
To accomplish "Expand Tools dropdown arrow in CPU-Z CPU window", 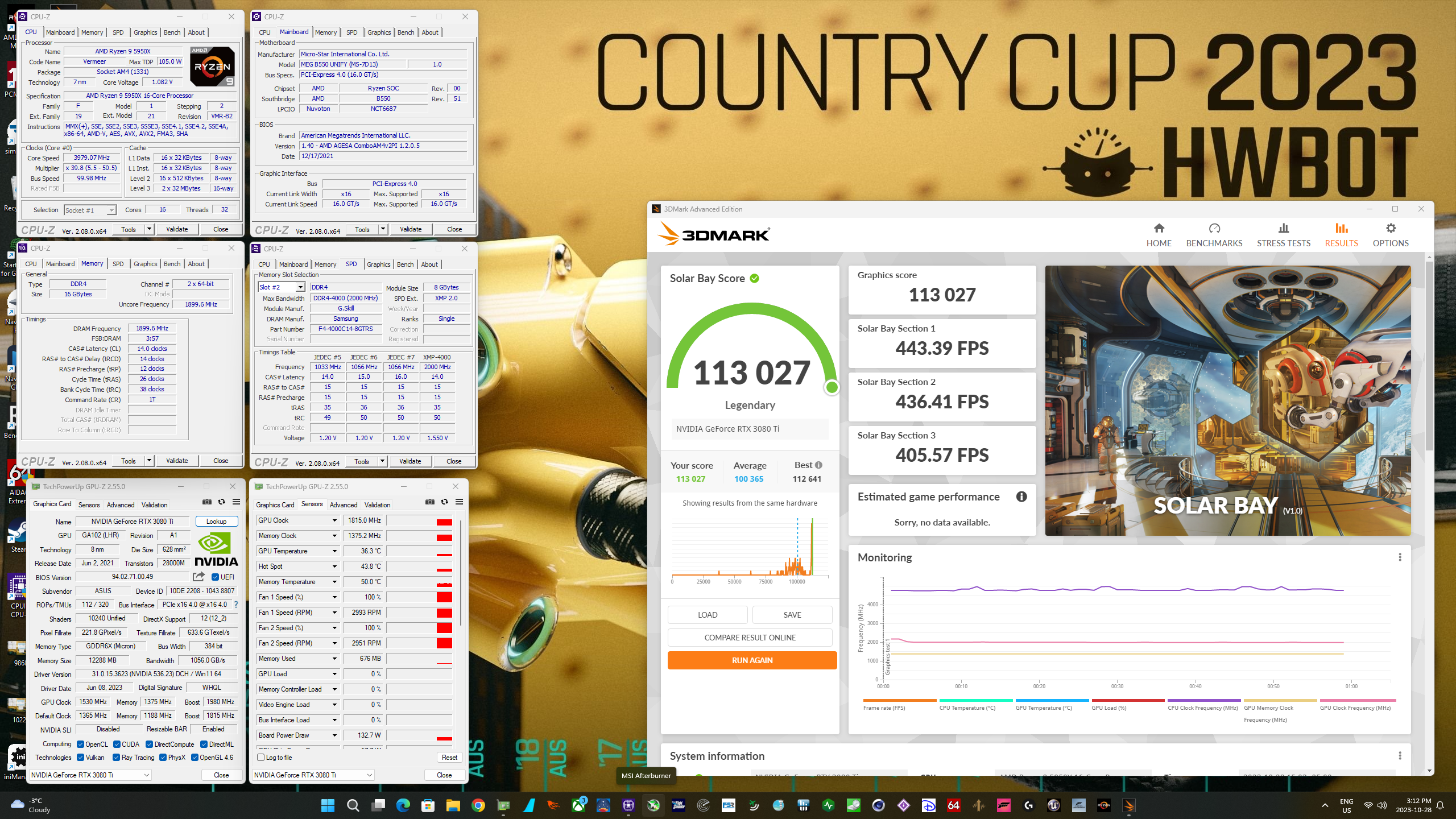I will tap(149, 229).
